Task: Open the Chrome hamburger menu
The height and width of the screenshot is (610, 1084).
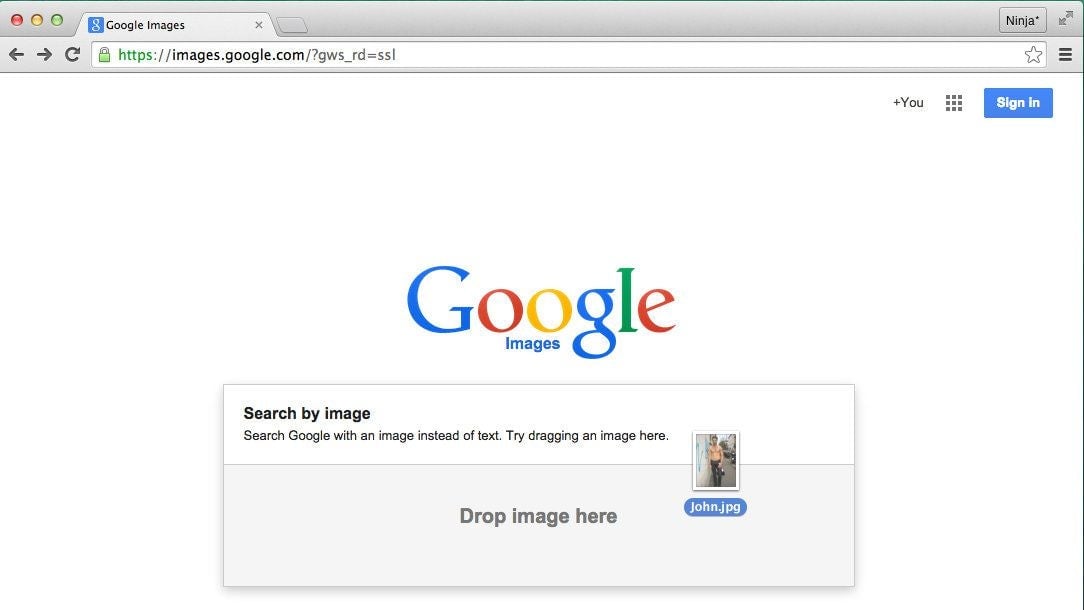Action: (x=1065, y=55)
